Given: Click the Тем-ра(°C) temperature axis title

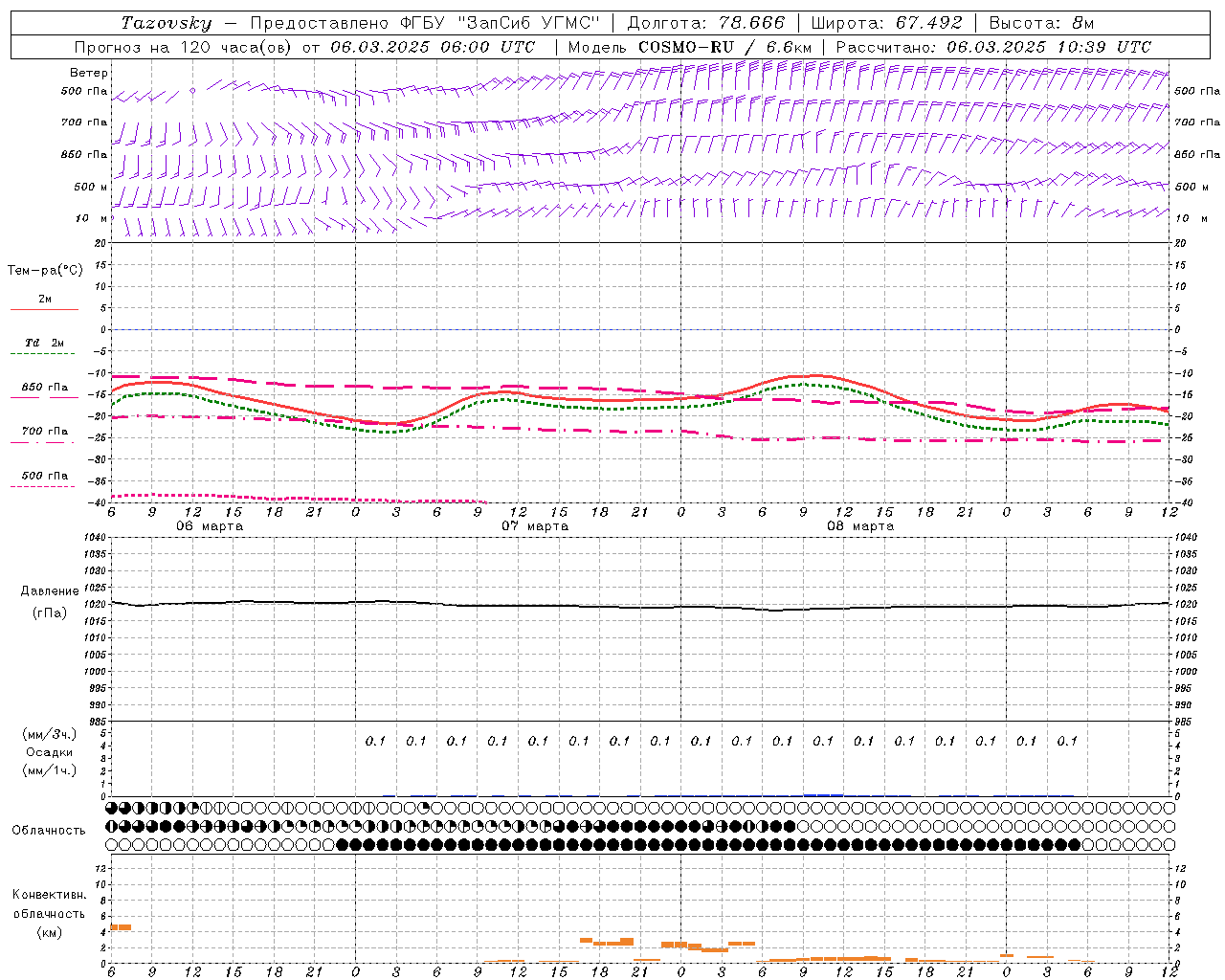Looking at the screenshot, I should [x=45, y=271].
